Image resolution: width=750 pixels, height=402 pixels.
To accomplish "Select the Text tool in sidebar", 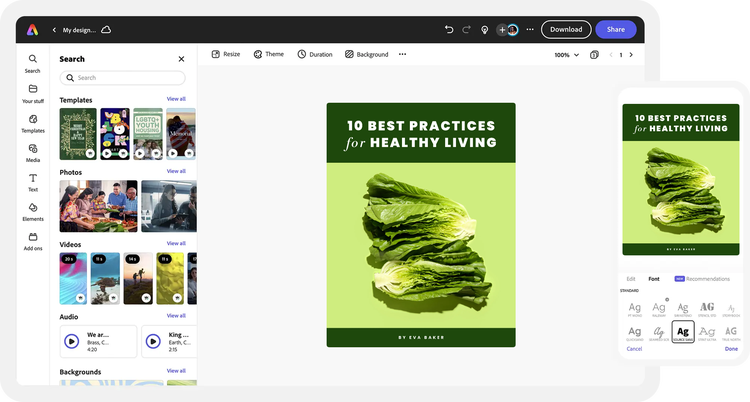I will click(x=33, y=182).
